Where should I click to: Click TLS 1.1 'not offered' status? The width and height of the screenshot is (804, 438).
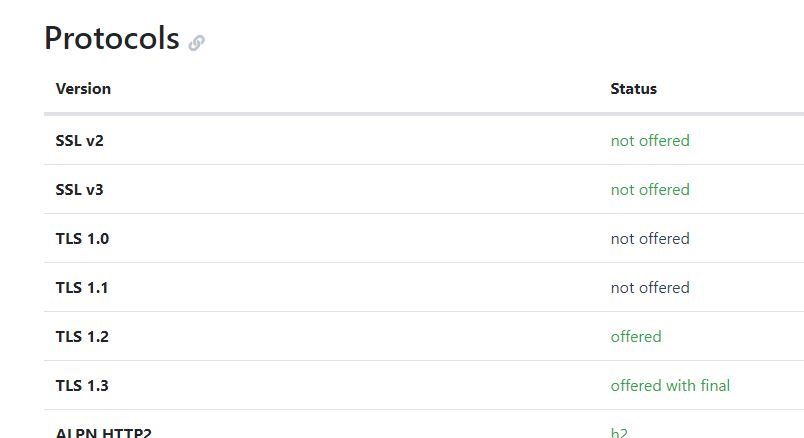click(650, 287)
